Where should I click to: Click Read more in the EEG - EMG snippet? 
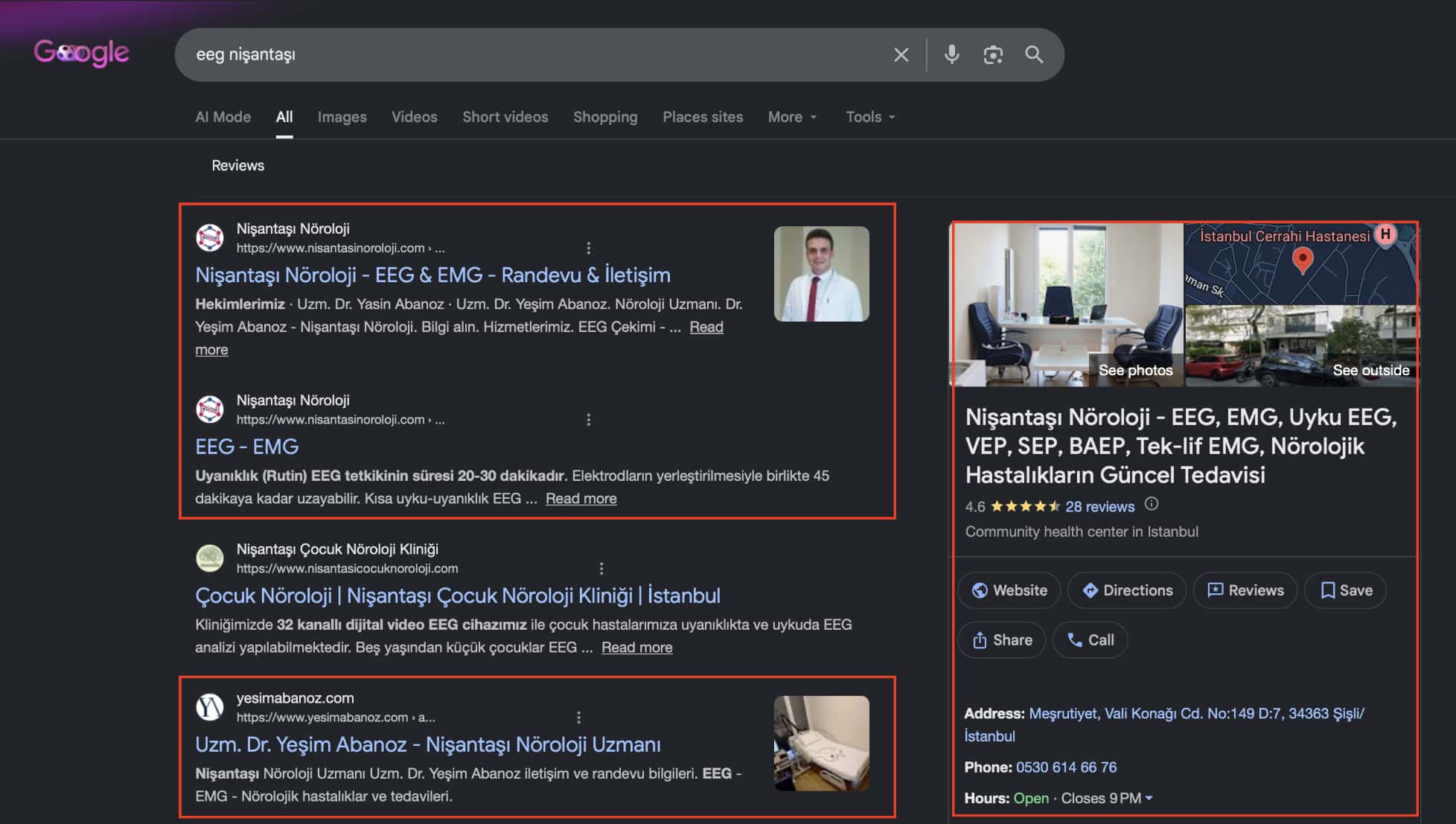click(x=581, y=499)
